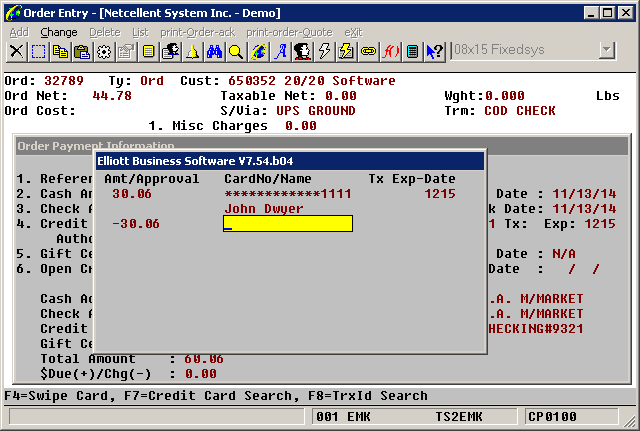Click the -30.06 amount in the popup
Image resolution: width=640 pixels, height=431 pixels.
(x=136, y=224)
